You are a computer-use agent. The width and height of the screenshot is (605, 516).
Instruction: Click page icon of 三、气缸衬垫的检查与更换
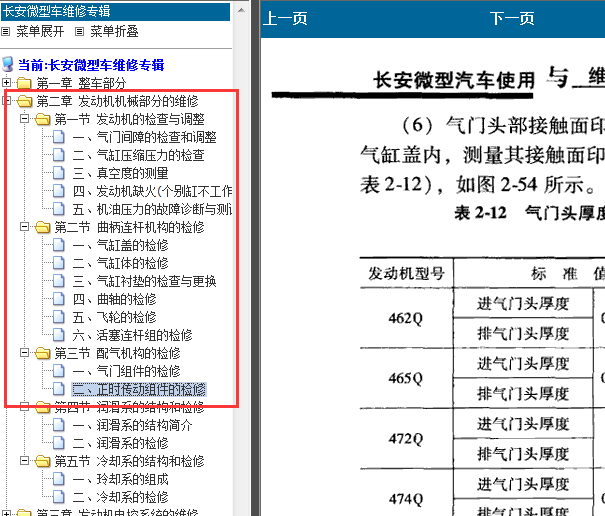59,281
